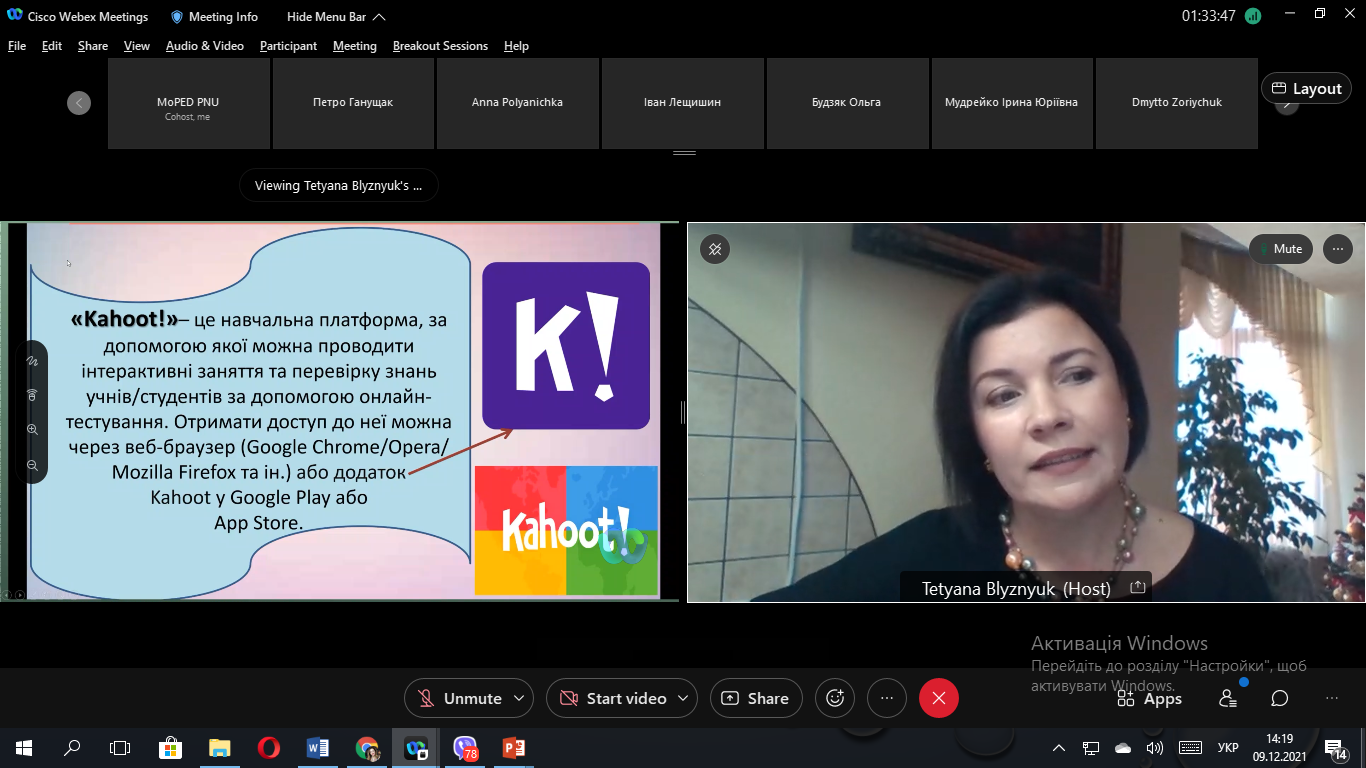This screenshot has width=1366, height=768.
Task: Zoom out on the shared presentation
Action: tap(32, 465)
